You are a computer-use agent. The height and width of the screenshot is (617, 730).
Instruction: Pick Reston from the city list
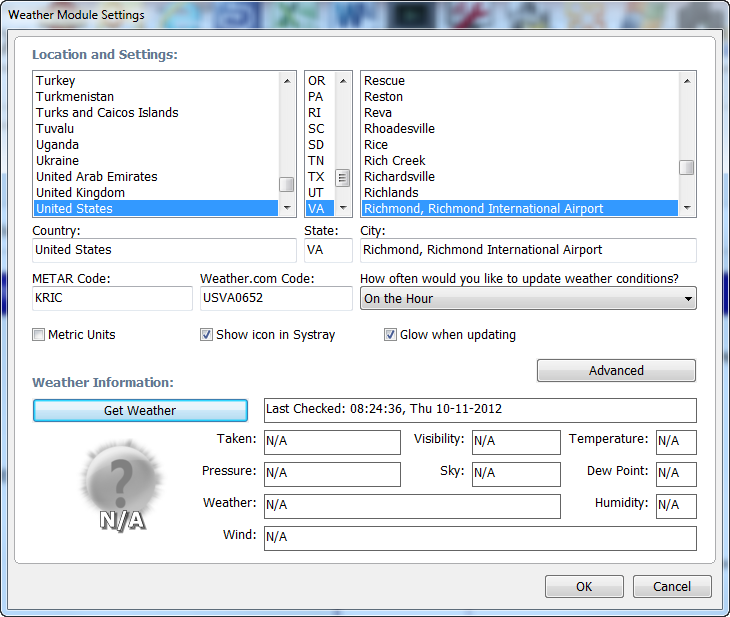[383, 96]
